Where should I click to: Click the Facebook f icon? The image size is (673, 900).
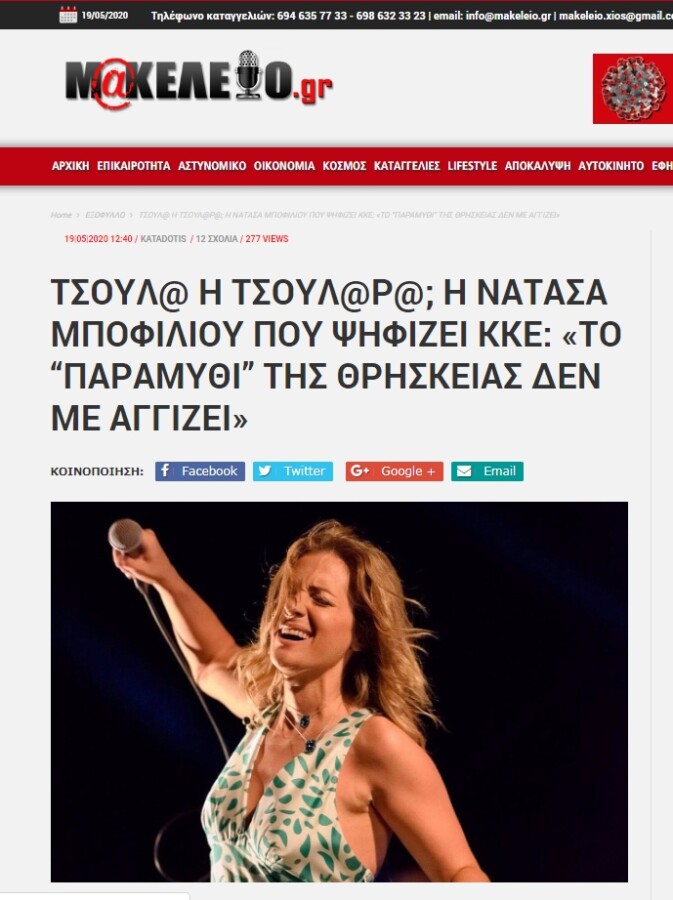pos(165,471)
